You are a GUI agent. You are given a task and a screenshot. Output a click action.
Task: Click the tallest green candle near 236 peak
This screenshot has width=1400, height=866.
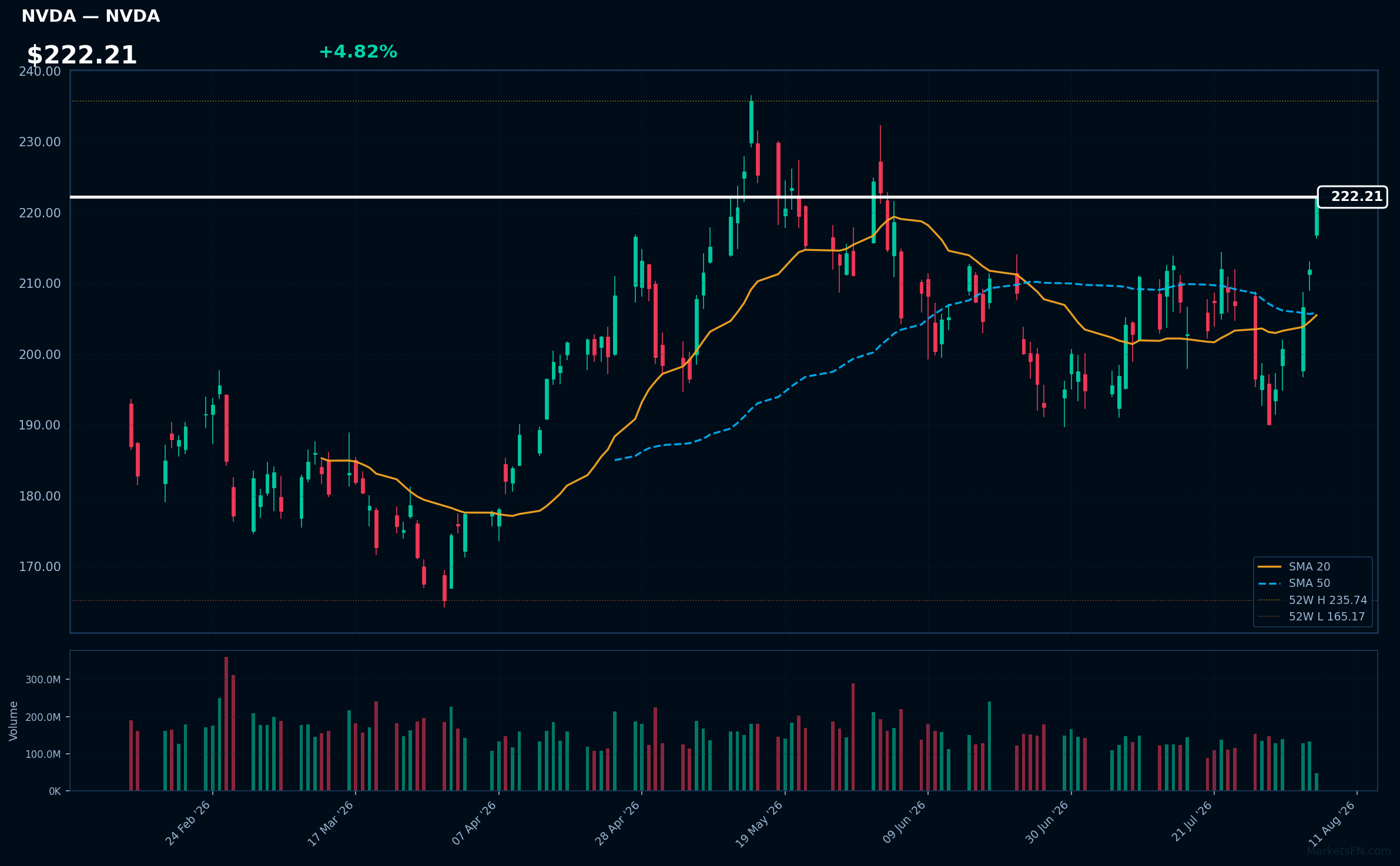tap(751, 122)
